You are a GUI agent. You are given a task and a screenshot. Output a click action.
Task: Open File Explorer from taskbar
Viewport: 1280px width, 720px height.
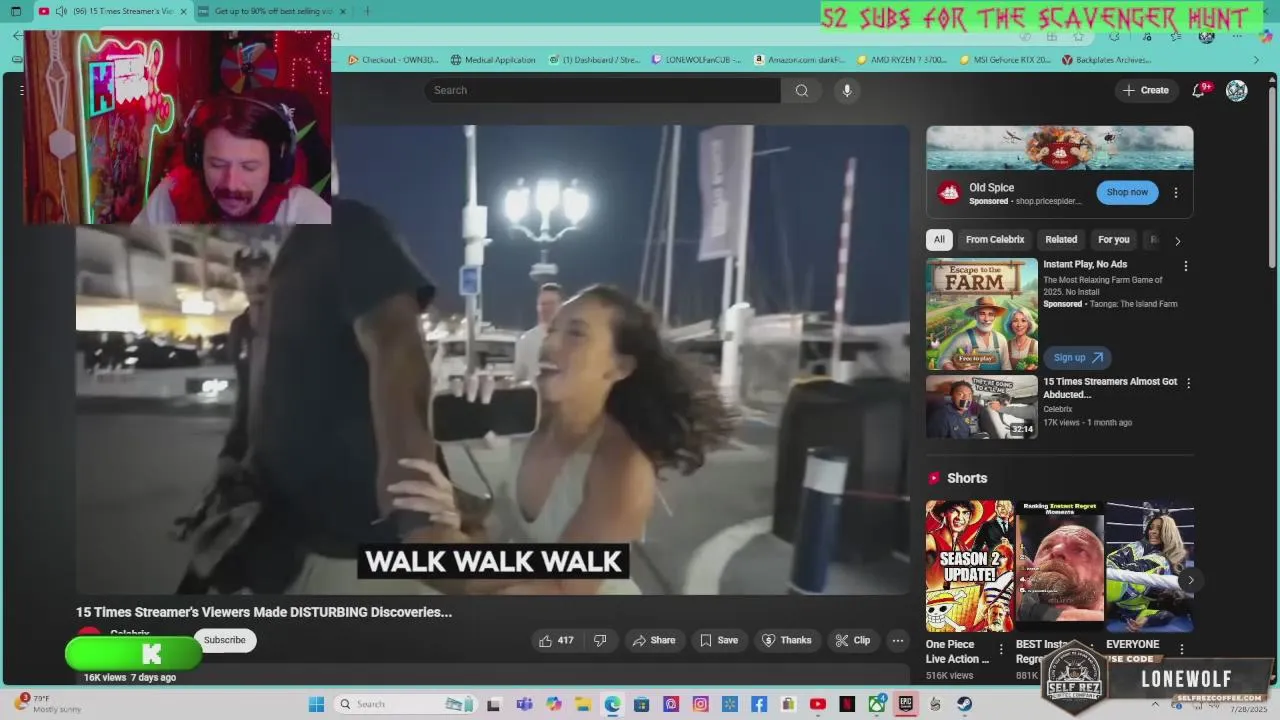click(x=583, y=704)
